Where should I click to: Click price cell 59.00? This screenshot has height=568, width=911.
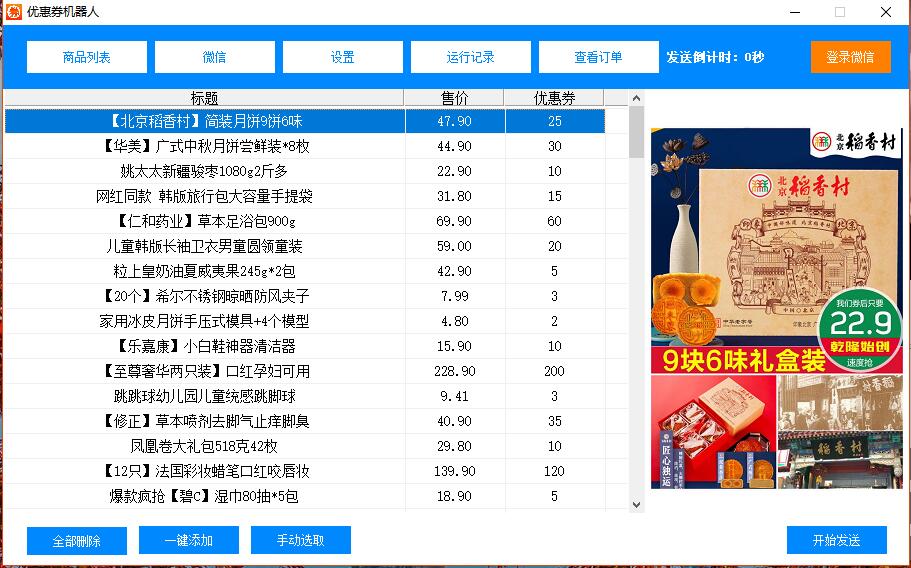455,246
